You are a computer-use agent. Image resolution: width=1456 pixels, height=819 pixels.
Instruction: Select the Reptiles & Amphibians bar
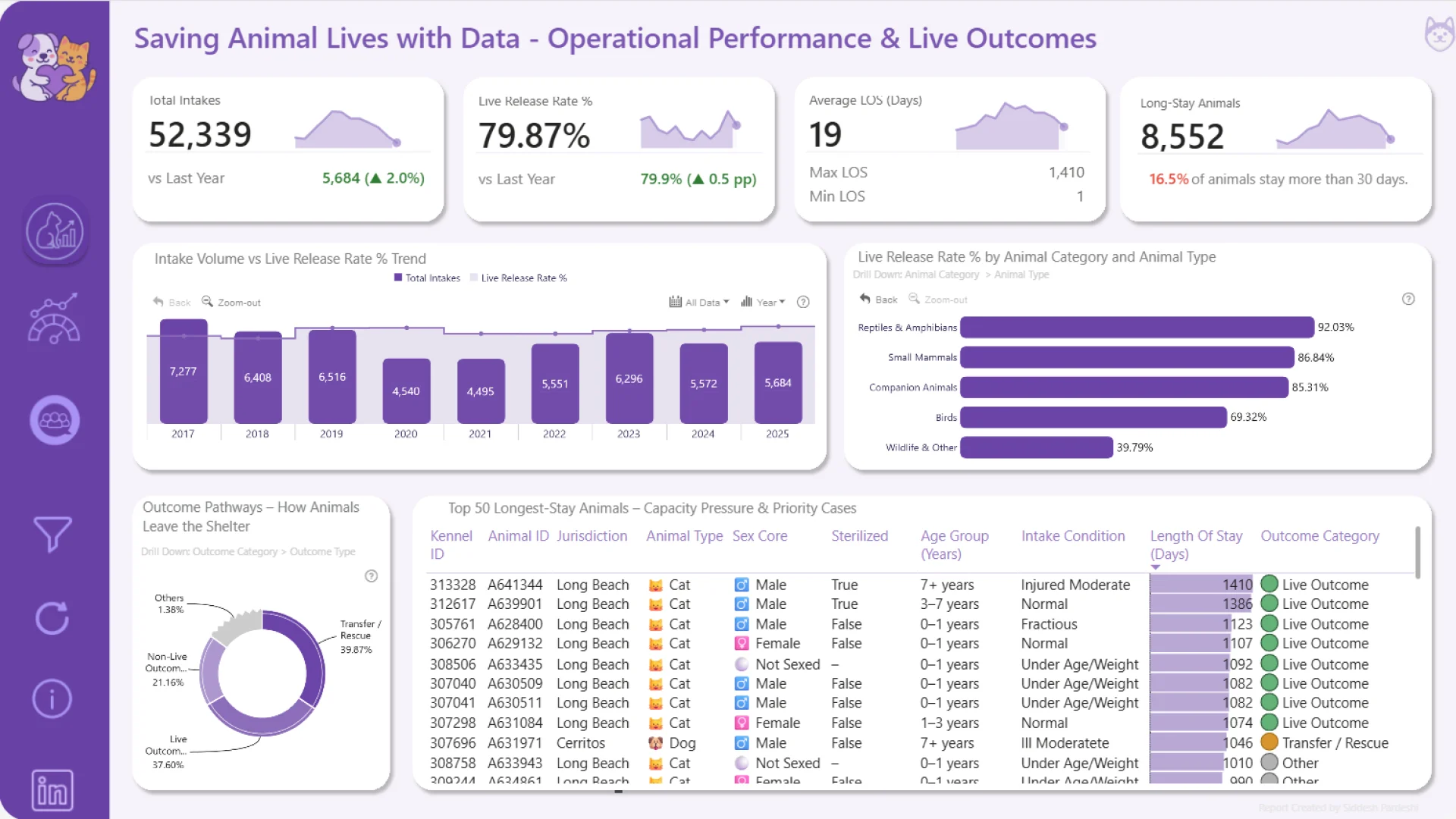pyautogui.click(x=1136, y=328)
